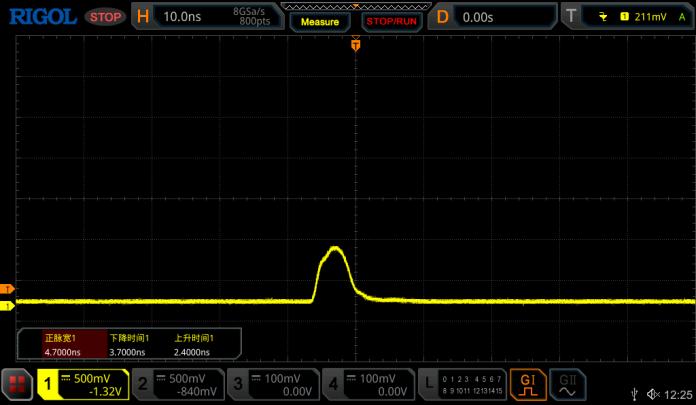The height and width of the screenshot is (405, 696).
Task: Click the orange trigger position marker at top
Action: coord(355,45)
